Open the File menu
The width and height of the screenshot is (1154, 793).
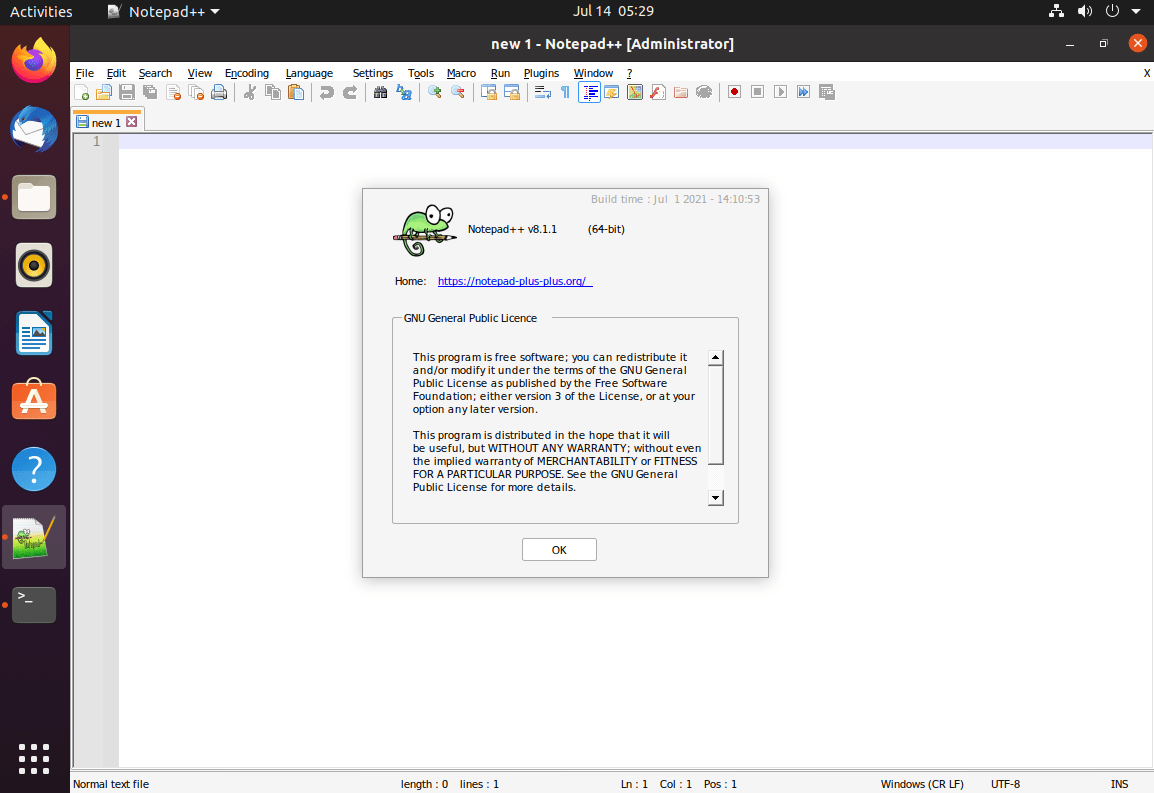pos(85,73)
